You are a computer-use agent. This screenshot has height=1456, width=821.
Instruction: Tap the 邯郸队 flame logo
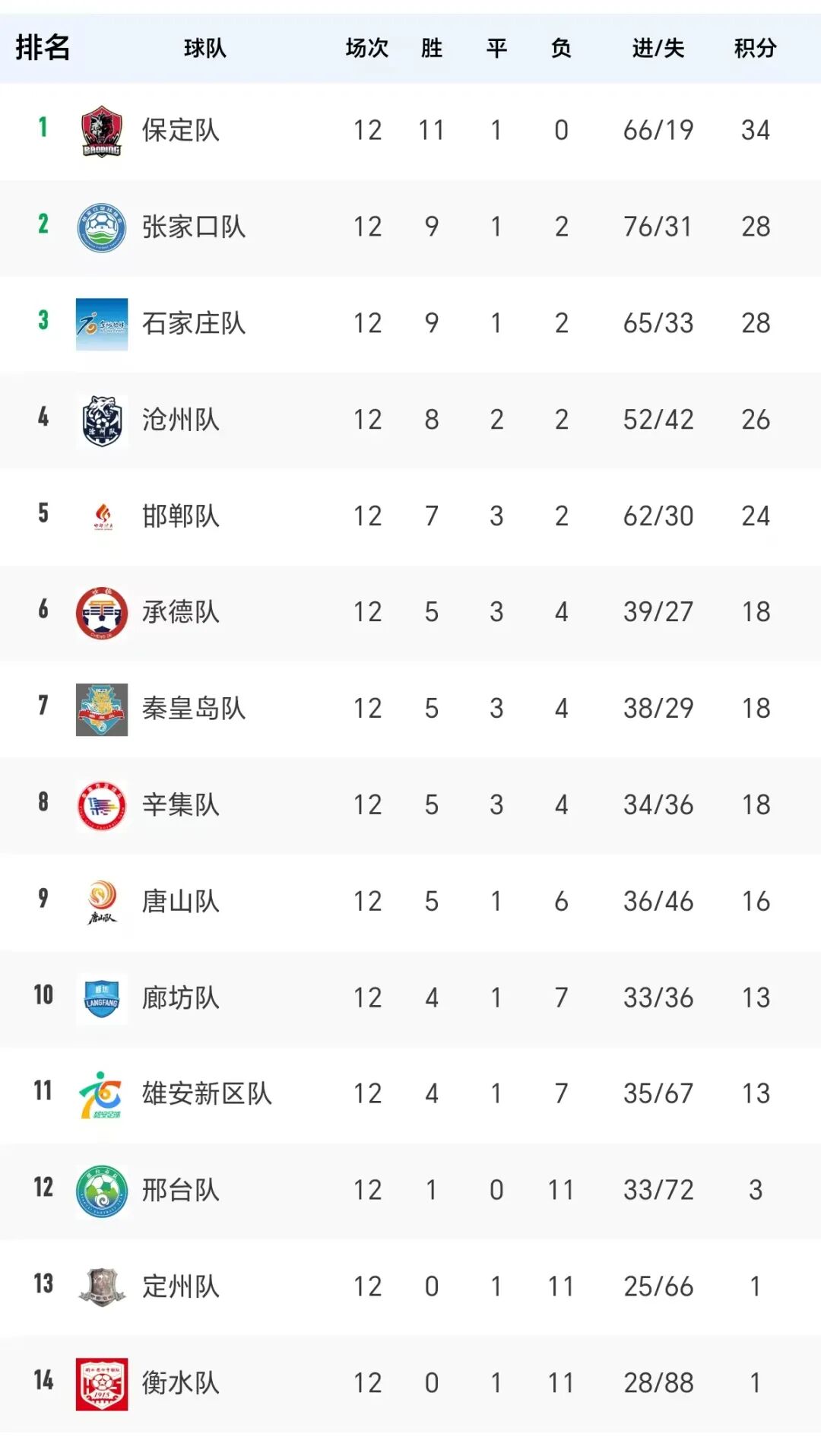(102, 516)
